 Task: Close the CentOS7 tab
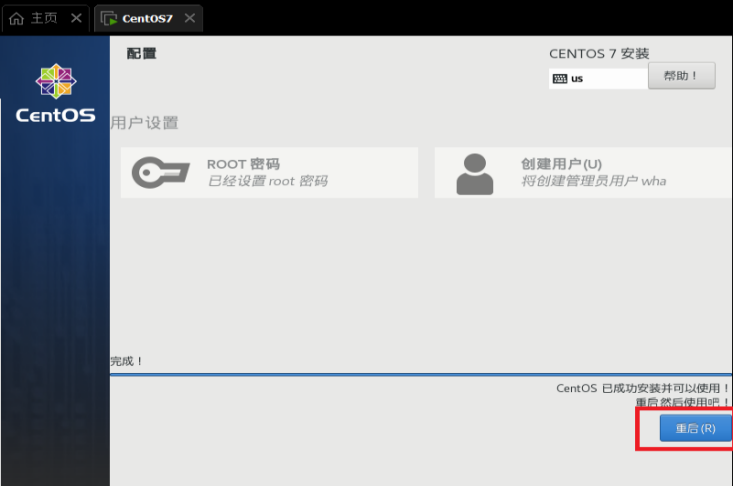click(x=190, y=18)
